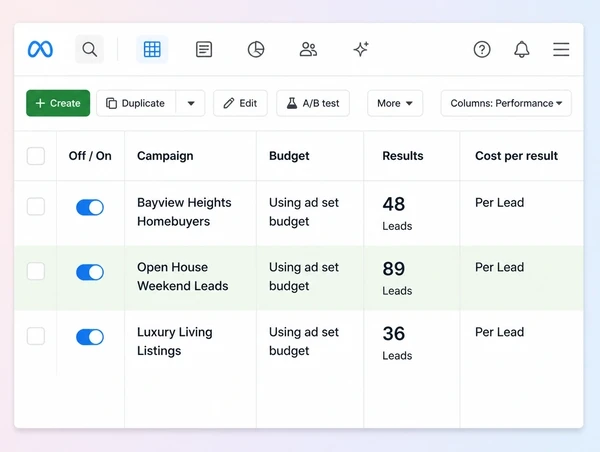This screenshot has height=452, width=600.
Task: Open the ads reporting document icon
Action: (204, 49)
